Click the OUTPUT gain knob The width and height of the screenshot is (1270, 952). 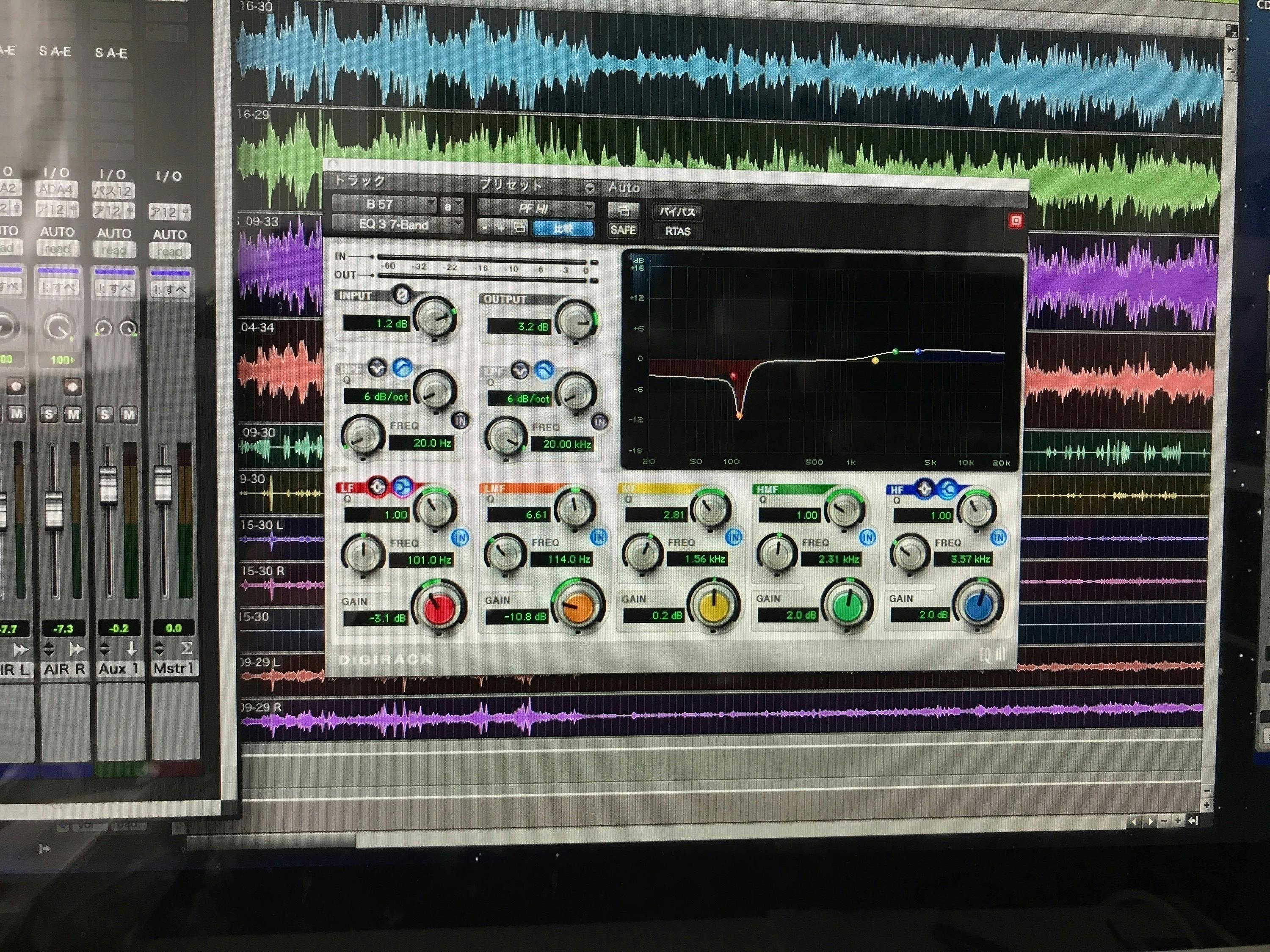[x=576, y=321]
